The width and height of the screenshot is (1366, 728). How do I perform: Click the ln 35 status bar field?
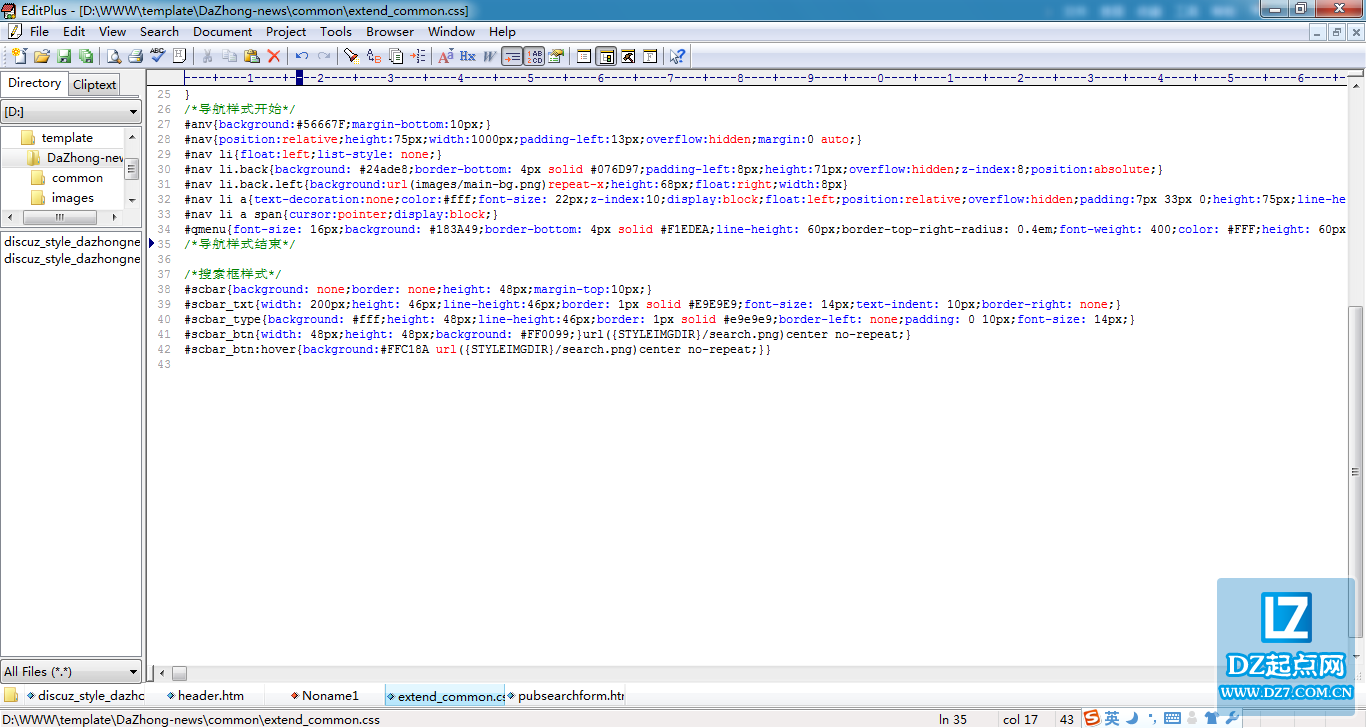click(x=953, y=719)
